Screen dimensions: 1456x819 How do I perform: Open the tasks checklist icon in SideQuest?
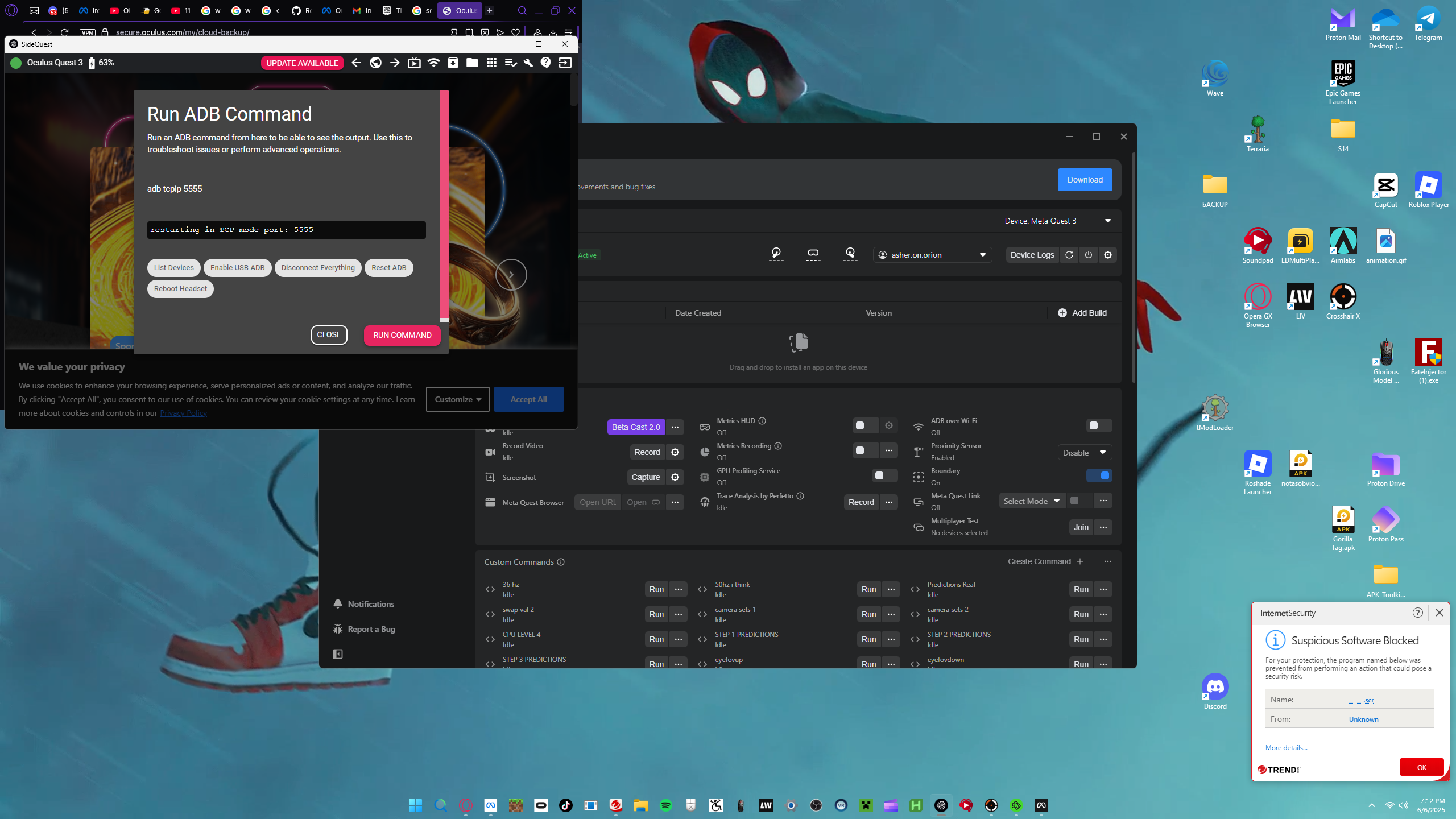(x=511, y=63)
